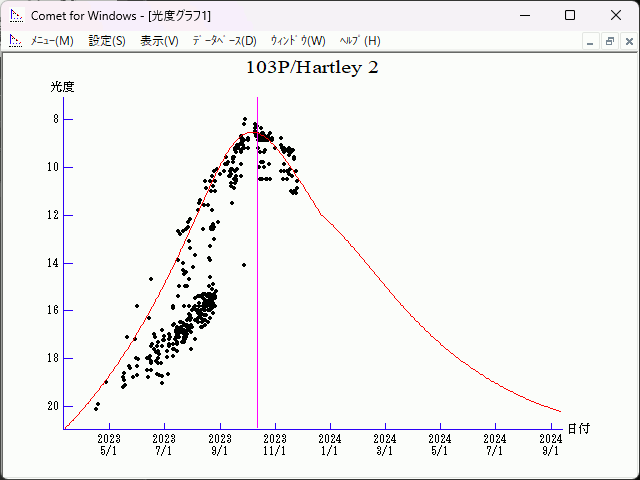Click magnitude 18 axis label
Image resolution: width=640 pixels, height=480 pixels.
53,358
